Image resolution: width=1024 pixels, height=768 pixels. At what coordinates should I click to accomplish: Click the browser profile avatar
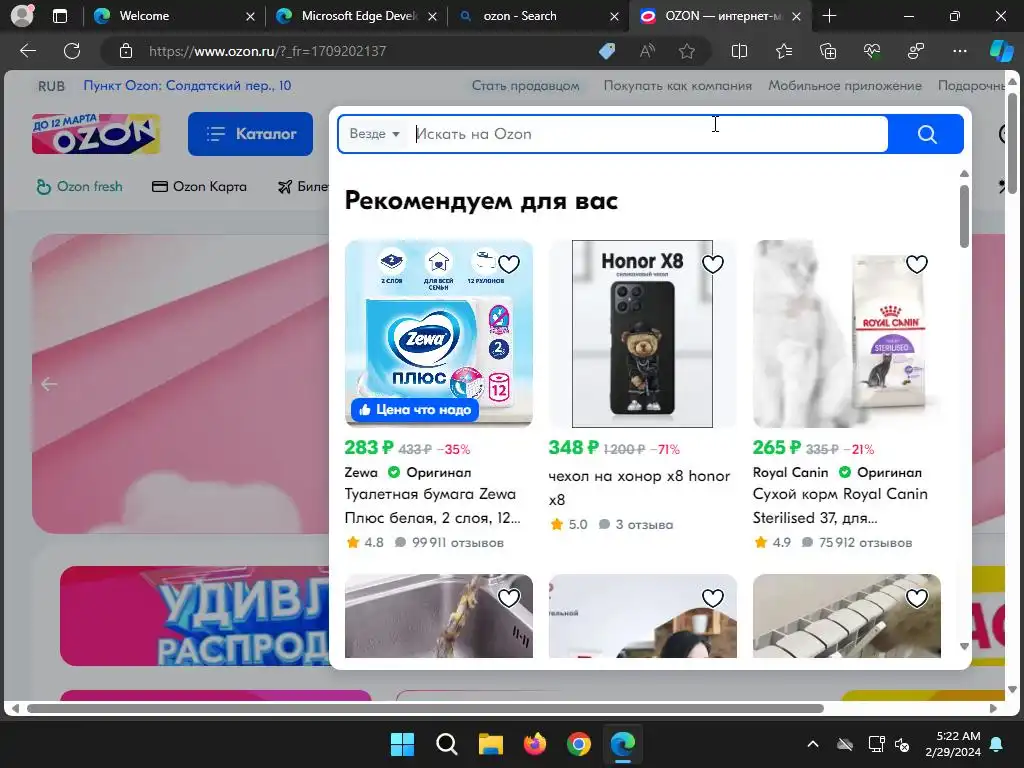pyautogui.click(x=22, y=16)
